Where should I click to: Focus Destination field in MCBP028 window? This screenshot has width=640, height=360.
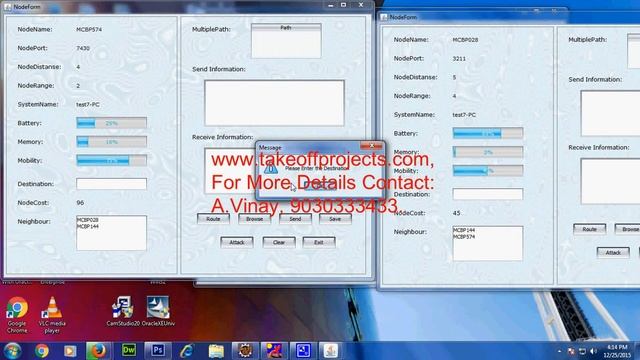coord(488,194)
